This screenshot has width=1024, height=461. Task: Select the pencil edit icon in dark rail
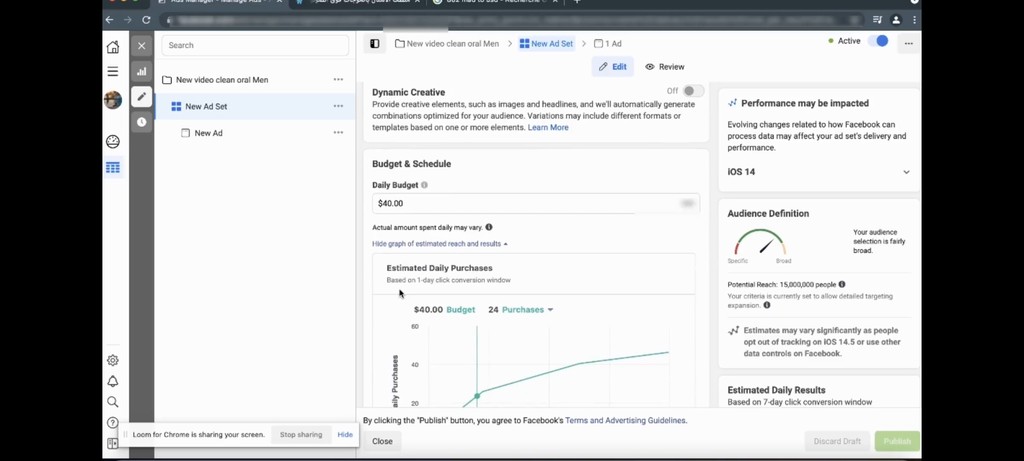coord(142,97)
